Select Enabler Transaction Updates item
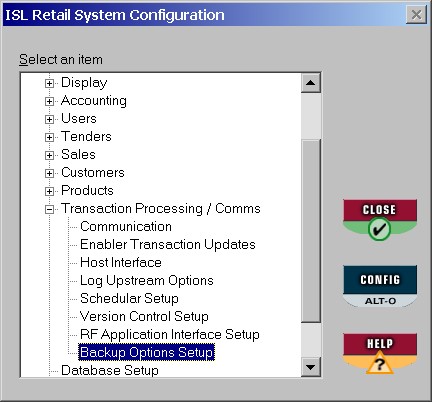 pos(168,245)
